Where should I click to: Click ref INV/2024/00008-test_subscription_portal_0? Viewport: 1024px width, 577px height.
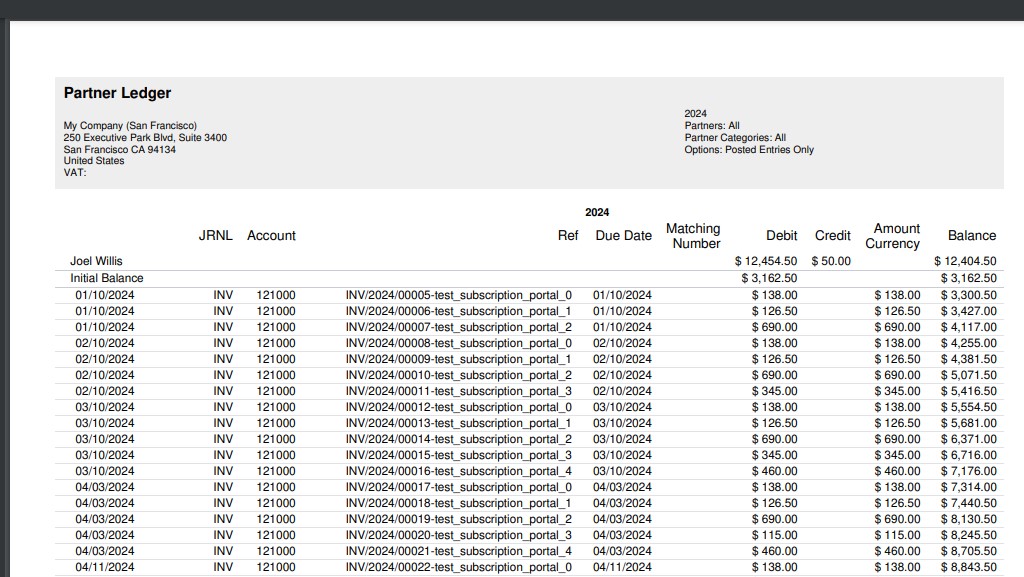458,343
